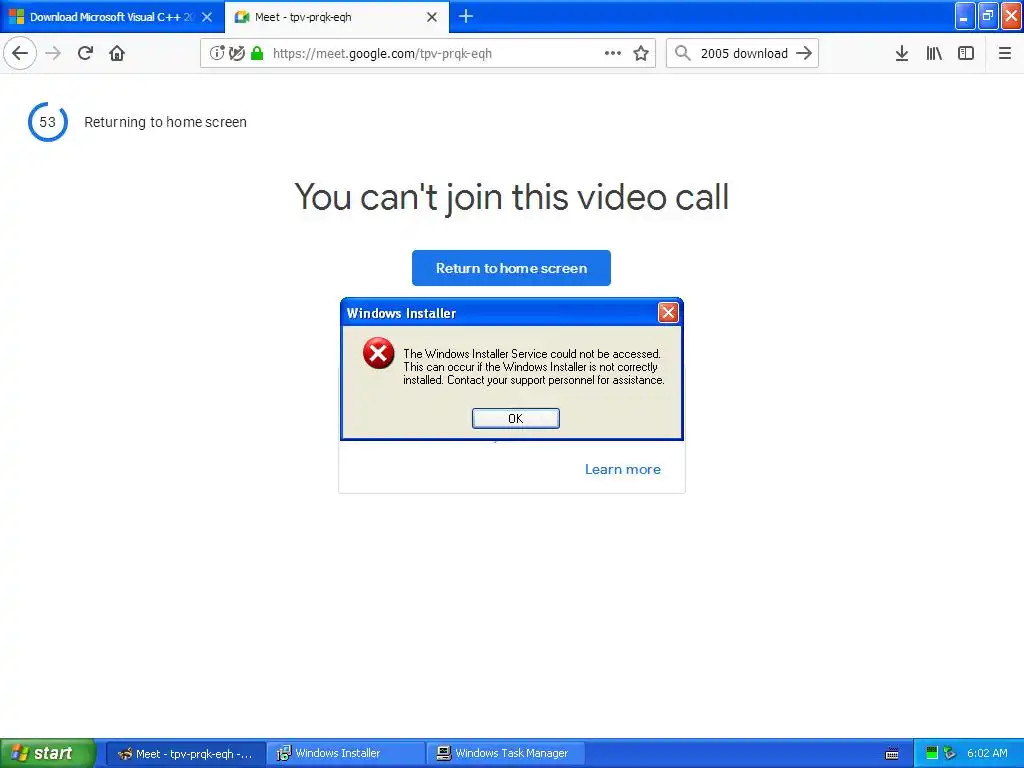Go back to the previous page
Image resolution: width=1024 pixels, height=768 pixels.
click(20, 53)
